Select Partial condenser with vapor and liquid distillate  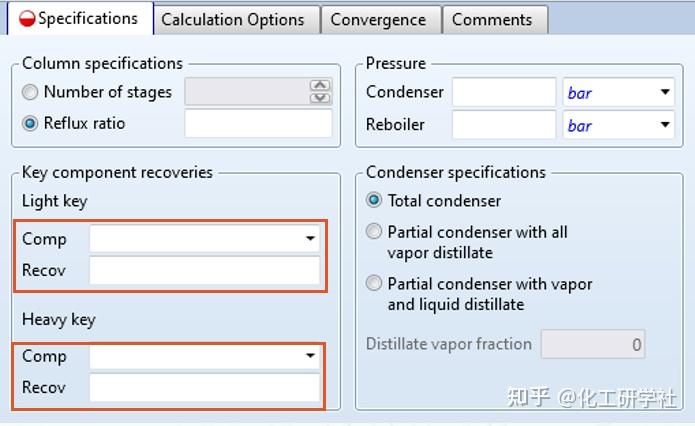coord(374,283)
